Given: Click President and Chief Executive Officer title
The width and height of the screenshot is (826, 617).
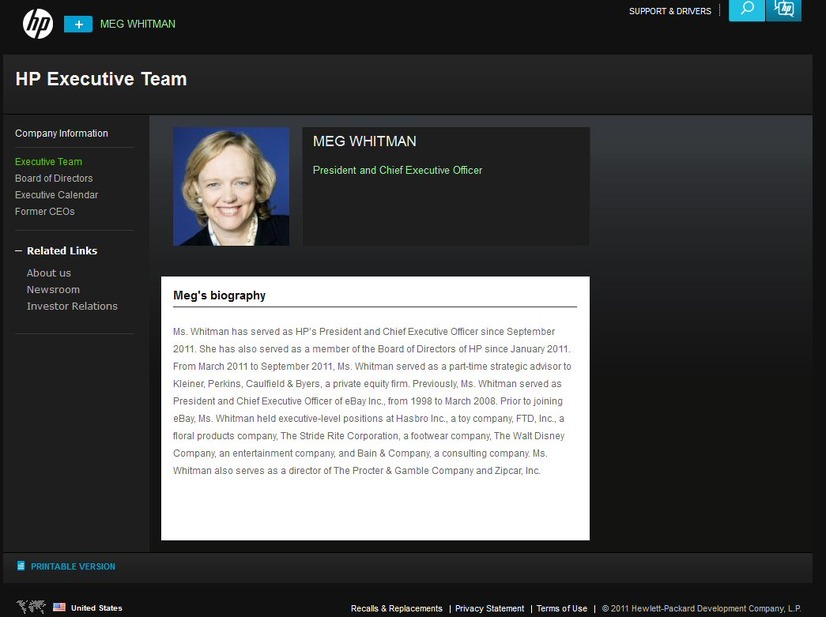Looking at the screenshot, I should [398, 170].
